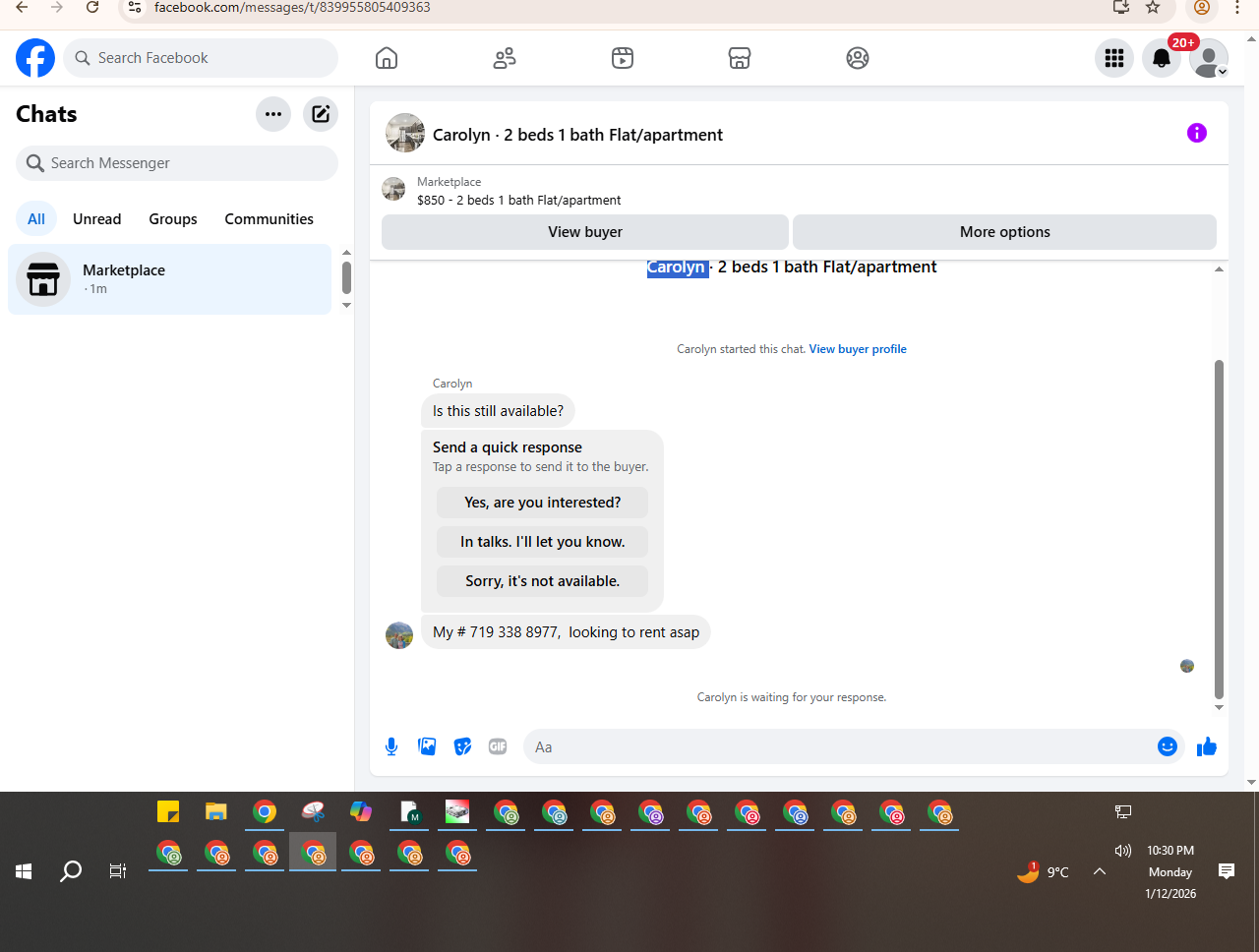Open Copilot from the taskbar
The width and height of the screenshot is (1259, 952).
(361, 811)
